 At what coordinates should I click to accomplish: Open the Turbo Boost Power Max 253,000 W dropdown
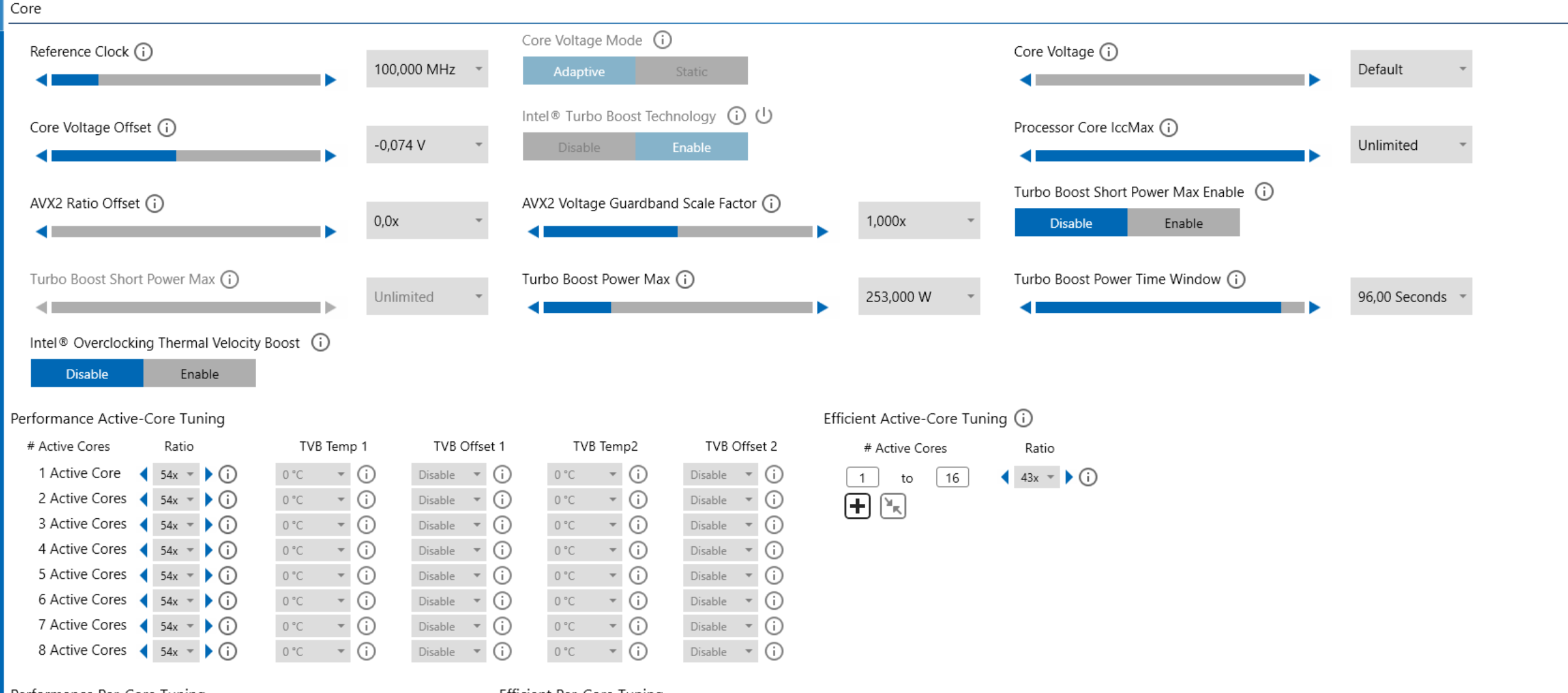coord(918,297)
